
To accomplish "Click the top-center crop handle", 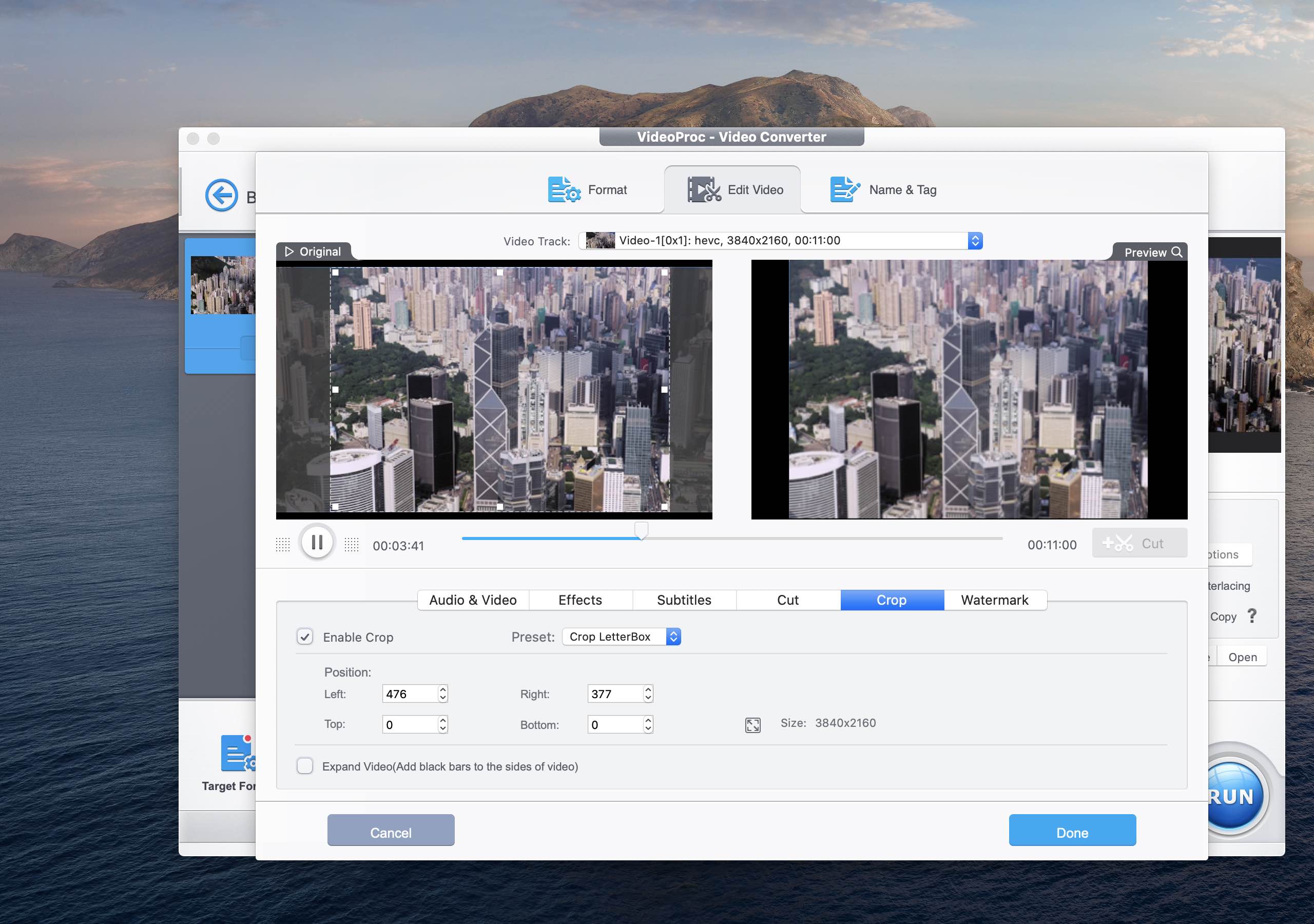I will (x=499, y=273).
